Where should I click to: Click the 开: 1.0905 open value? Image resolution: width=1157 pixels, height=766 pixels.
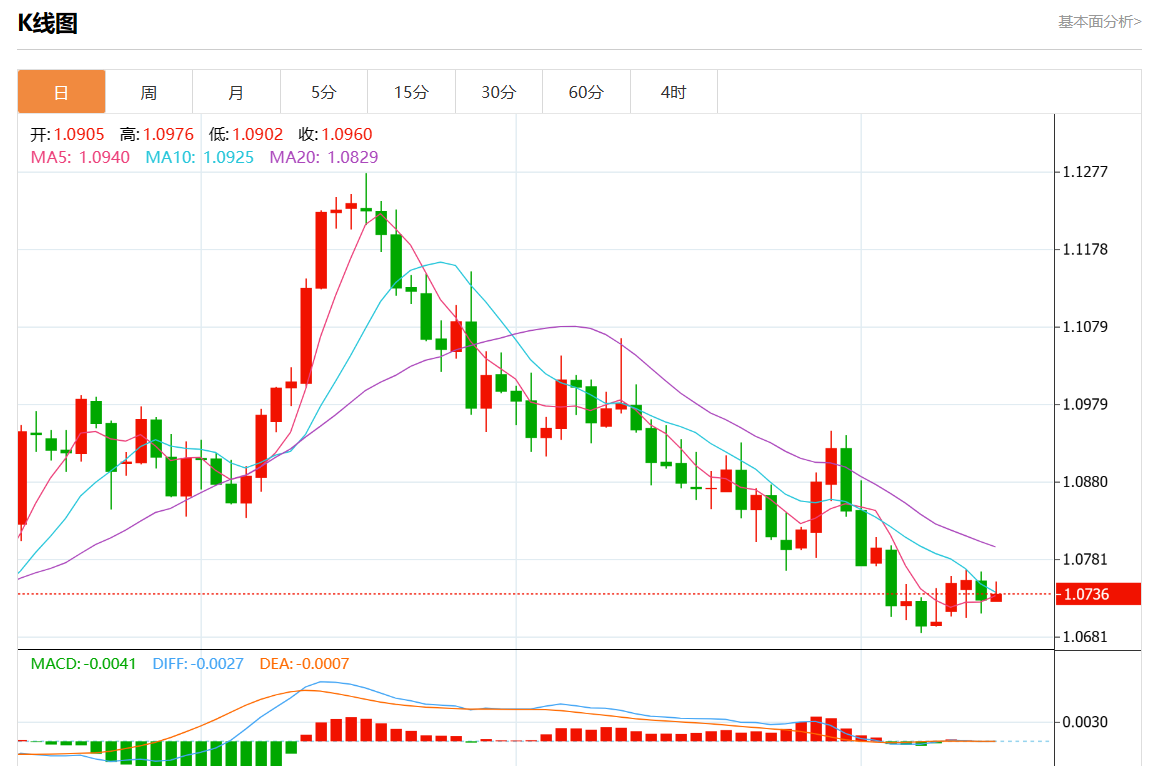pos(67,134)
